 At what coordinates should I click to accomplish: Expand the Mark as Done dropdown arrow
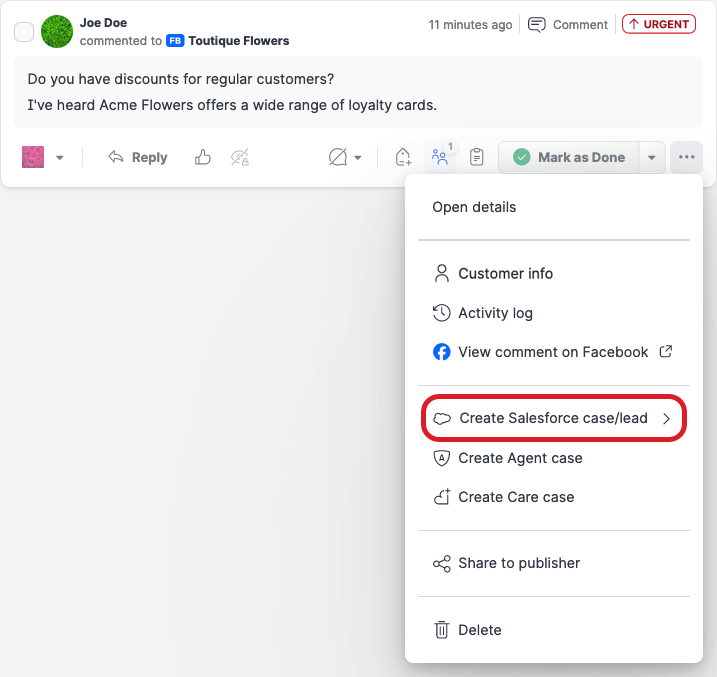tap(652, 157)
